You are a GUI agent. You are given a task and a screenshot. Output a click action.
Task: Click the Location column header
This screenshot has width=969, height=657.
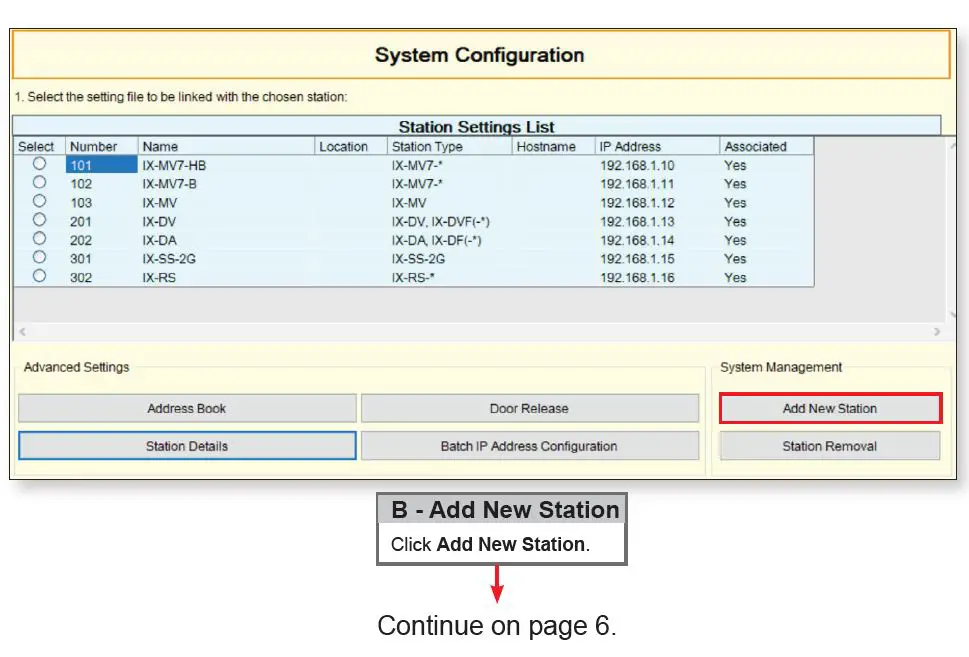pos(351,146)
